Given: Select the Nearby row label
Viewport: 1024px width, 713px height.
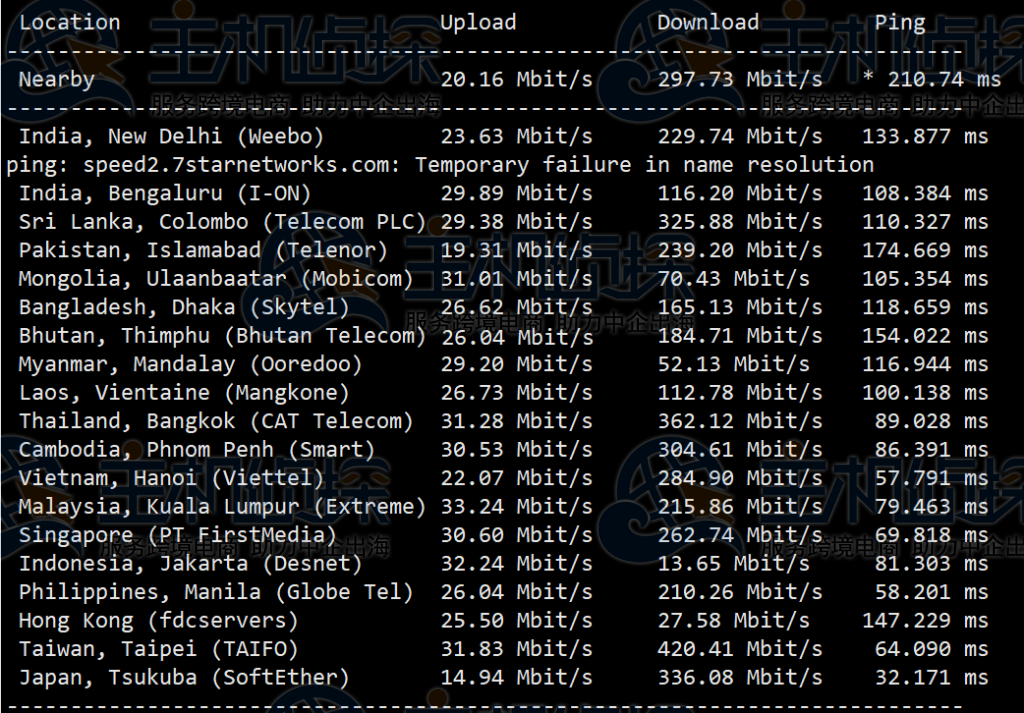Looking at the screenshot, I should [x=57, y=80].
